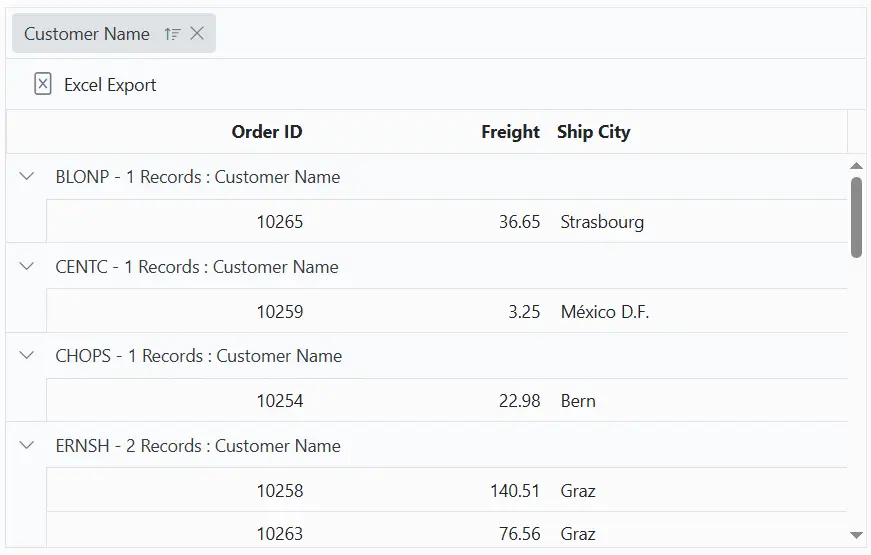Select the México D.F. cell
Image resolution: width=871 pixels, height=555 pixels.
(x=605, y=312)
